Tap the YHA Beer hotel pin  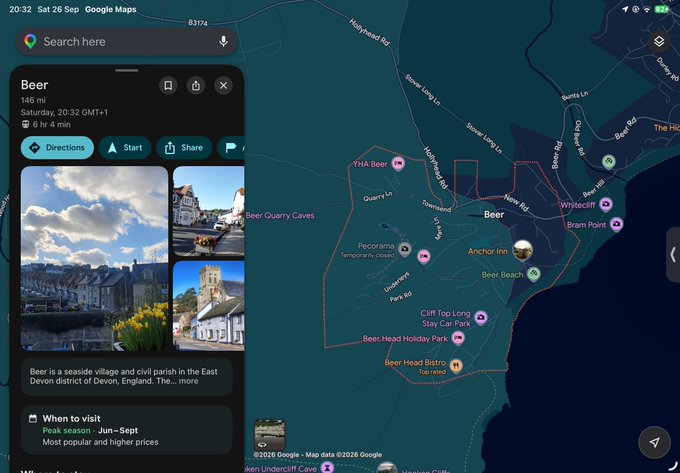click(398, 164)
